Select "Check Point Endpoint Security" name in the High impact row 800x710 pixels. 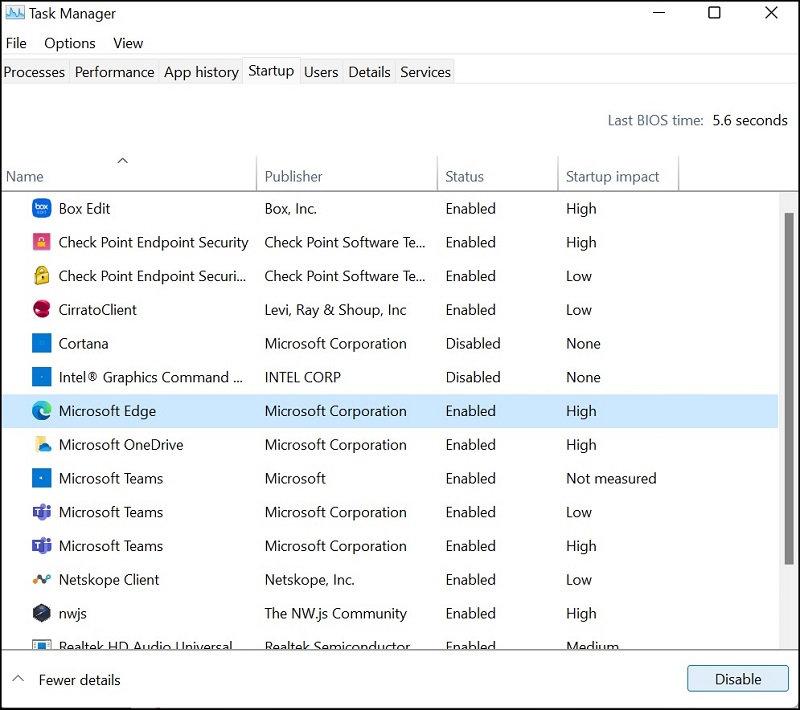tap(153, 242)
